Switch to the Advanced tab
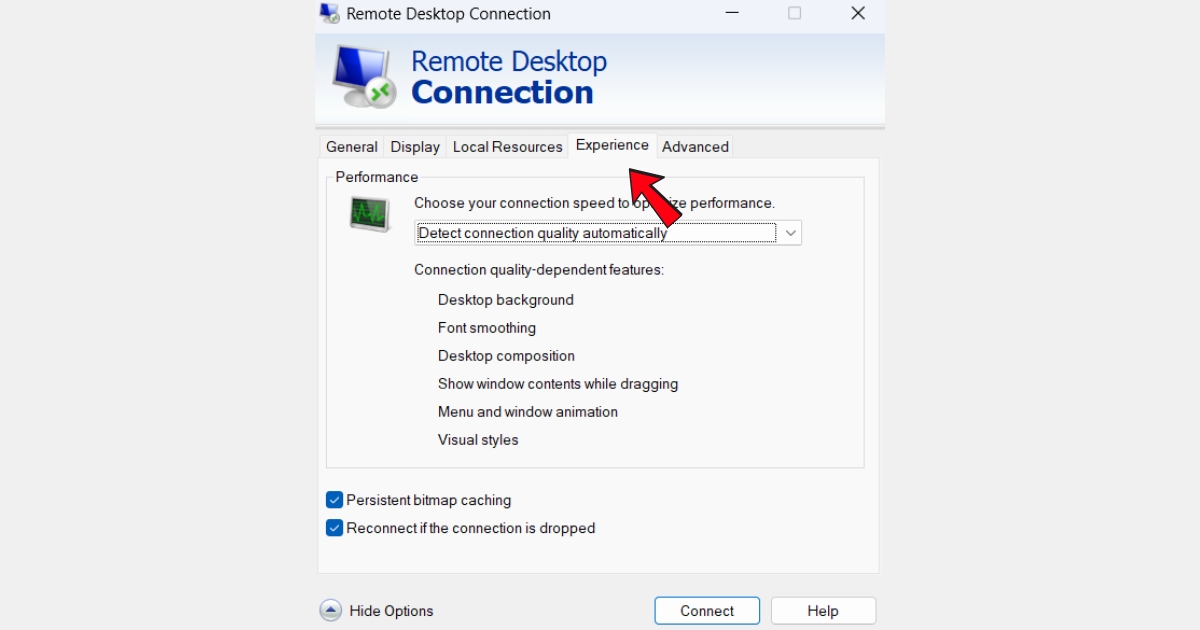The image size is (1200, 630). [x=695, y=147]
